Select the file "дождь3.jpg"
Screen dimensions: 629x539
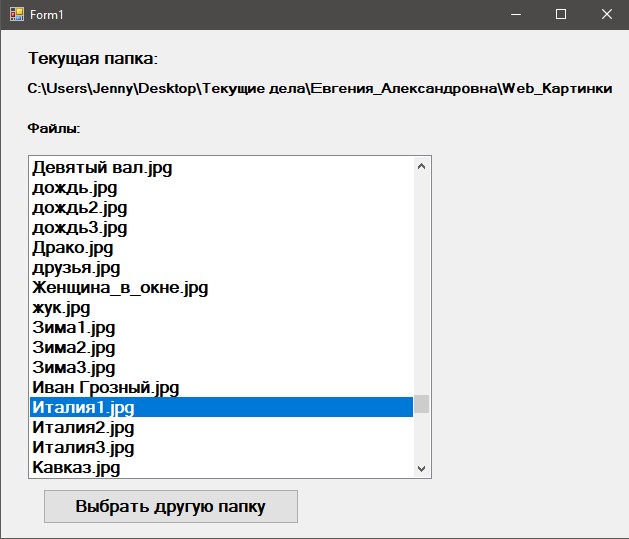click(x=79, y=228)
